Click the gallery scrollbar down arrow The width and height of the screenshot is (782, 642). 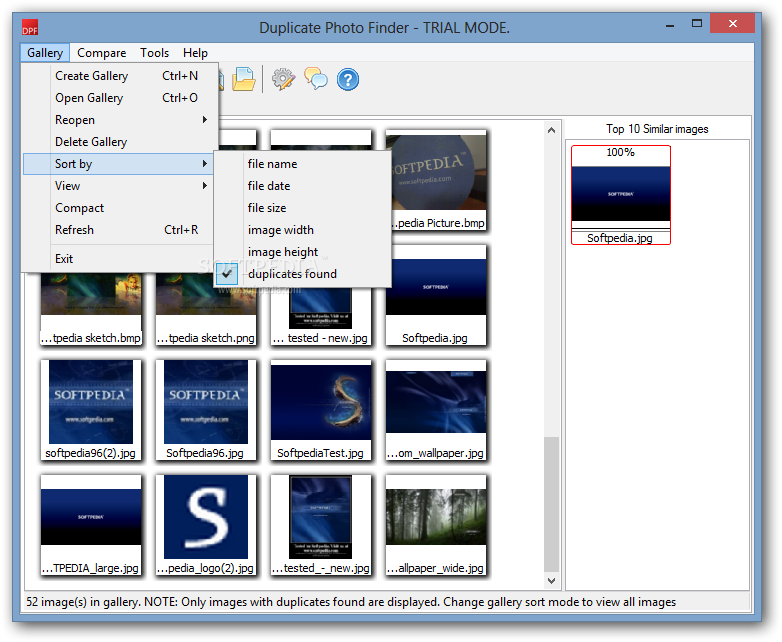pyautogui.click(x=551, y=580)
